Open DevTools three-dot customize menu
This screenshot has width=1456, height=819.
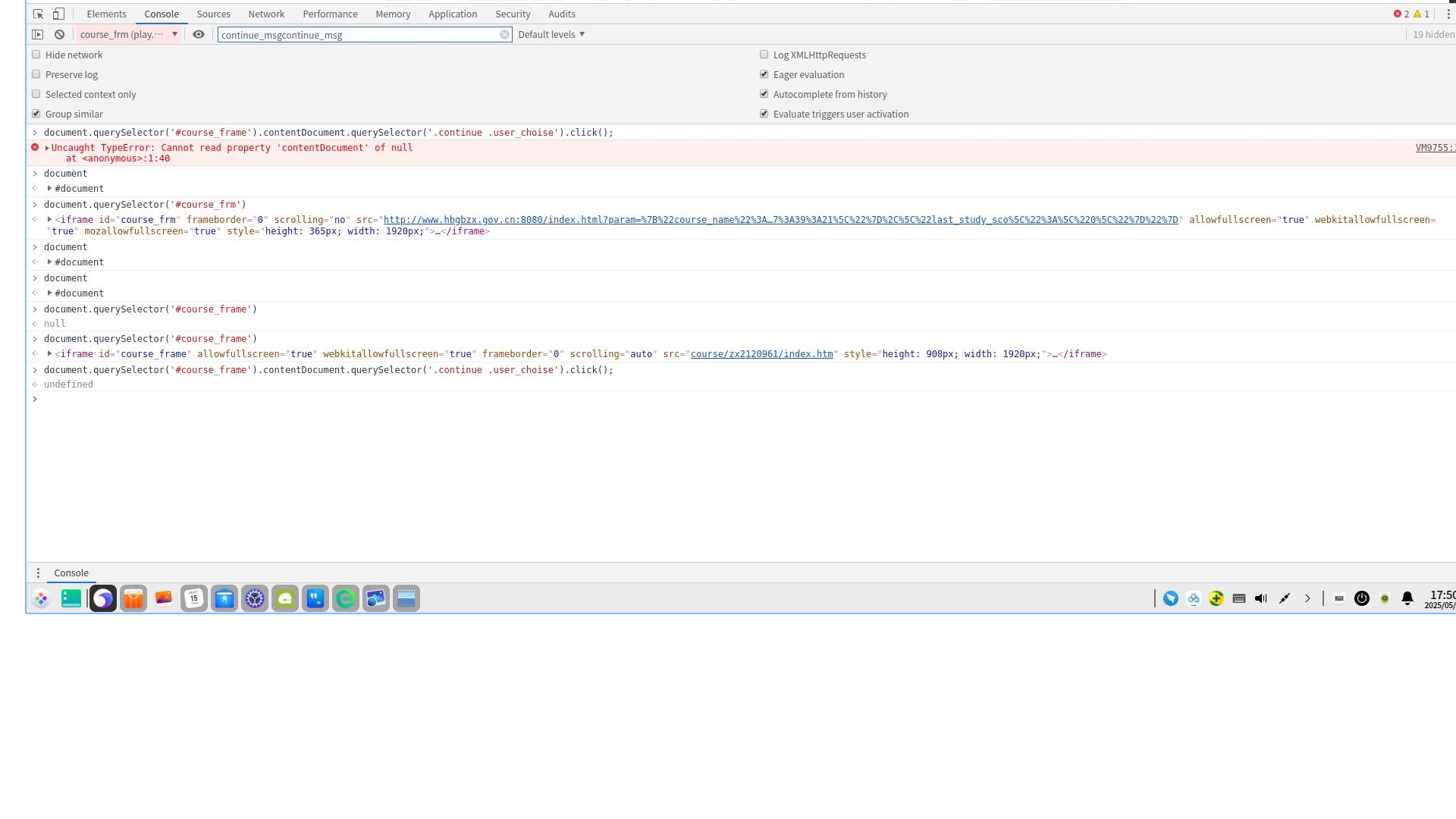coord(1448,14)
